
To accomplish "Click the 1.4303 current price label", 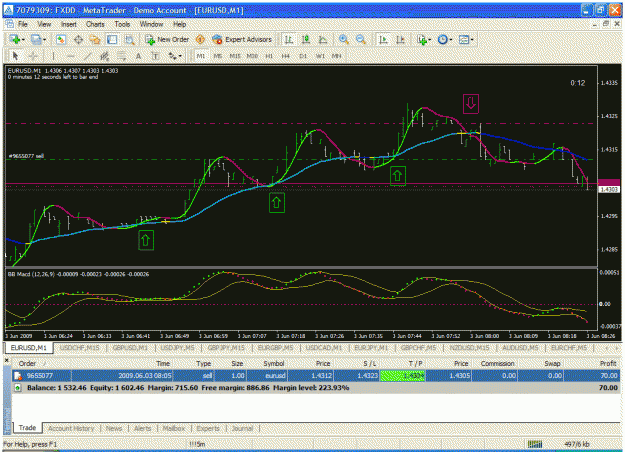I will click(609, 190).
